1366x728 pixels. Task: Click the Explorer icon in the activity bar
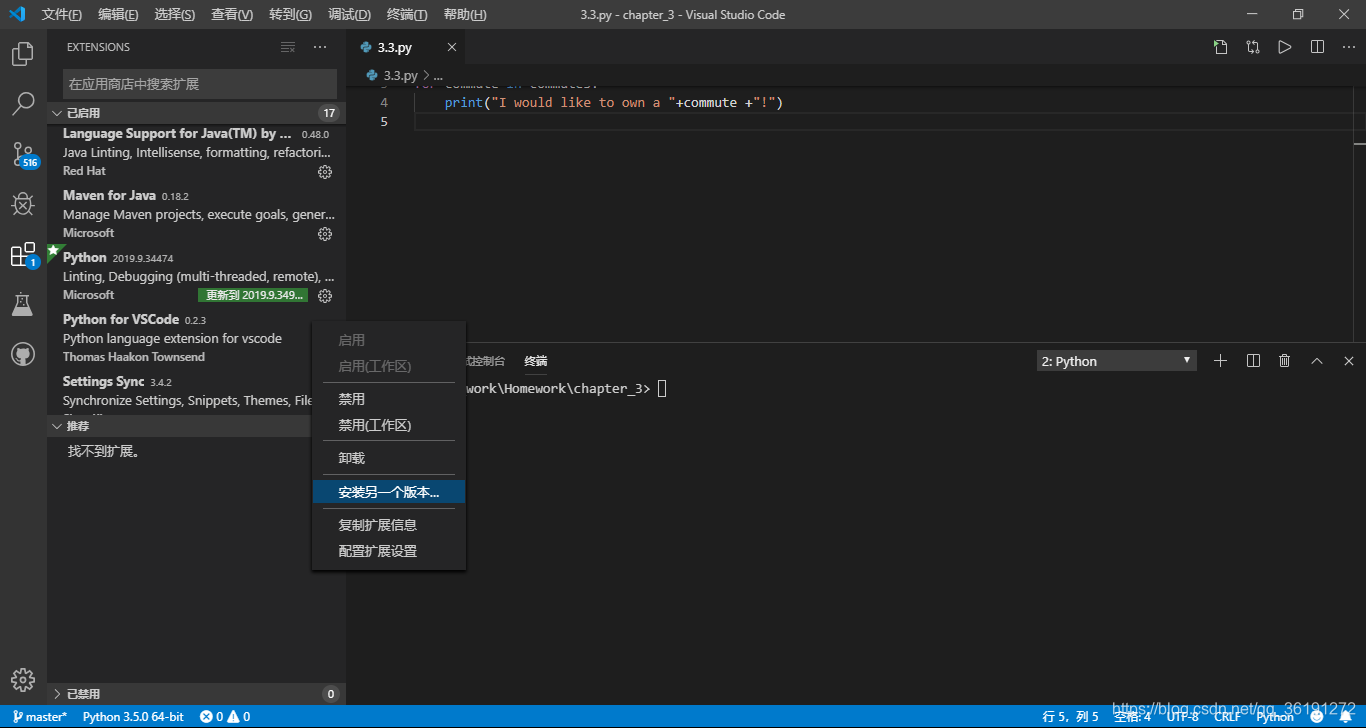(23, 55)
